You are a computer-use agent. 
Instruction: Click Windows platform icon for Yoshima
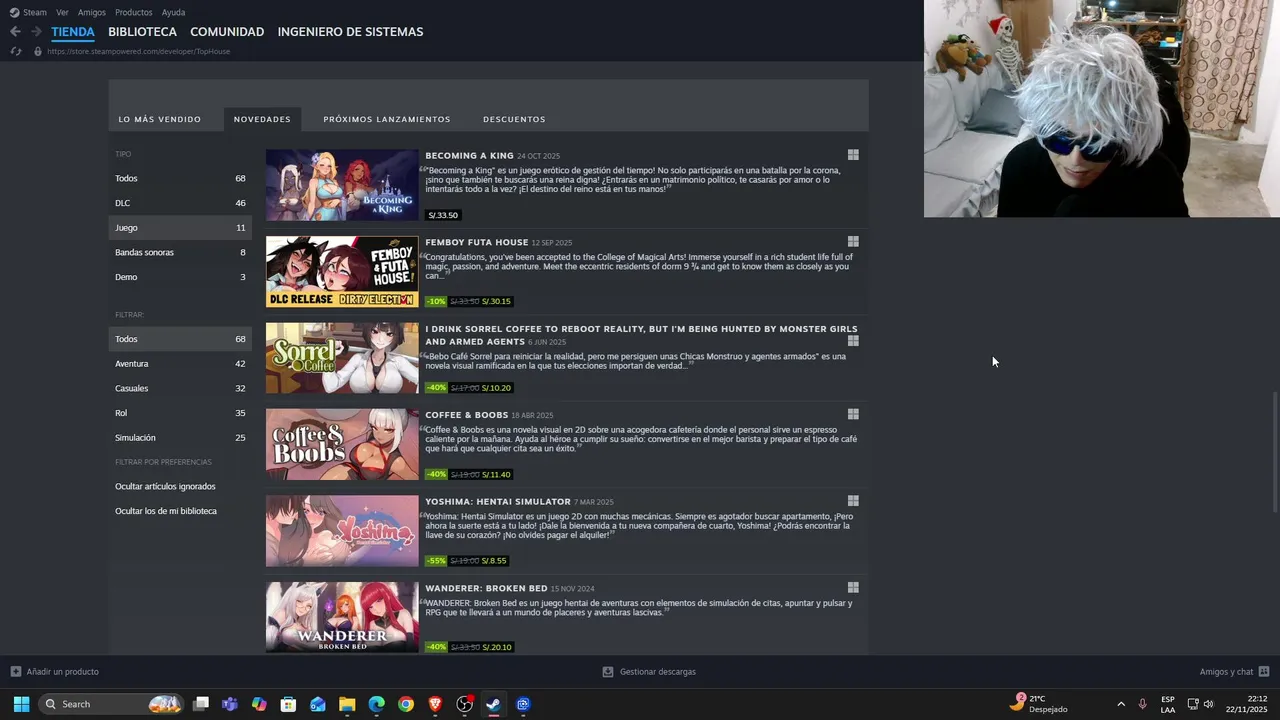coord(853,501)
